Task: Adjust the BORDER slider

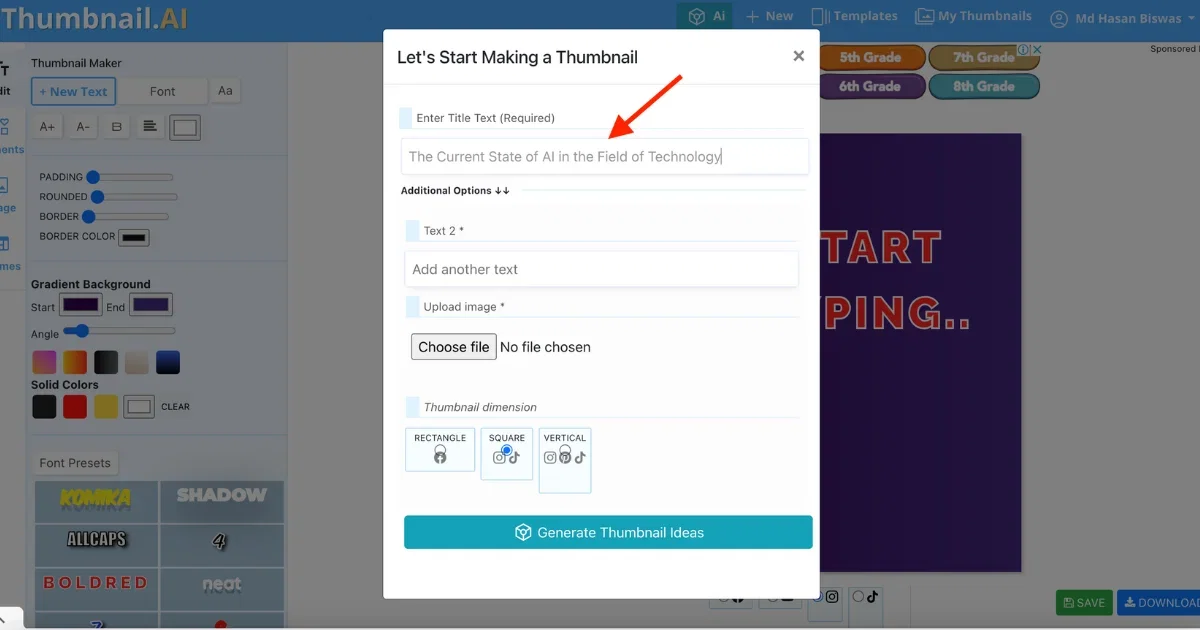Action: 125,216
